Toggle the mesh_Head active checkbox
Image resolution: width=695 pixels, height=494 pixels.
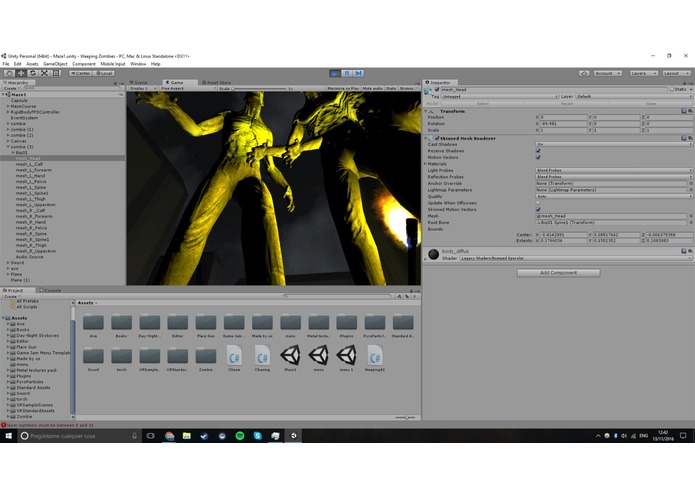point(437,89)
